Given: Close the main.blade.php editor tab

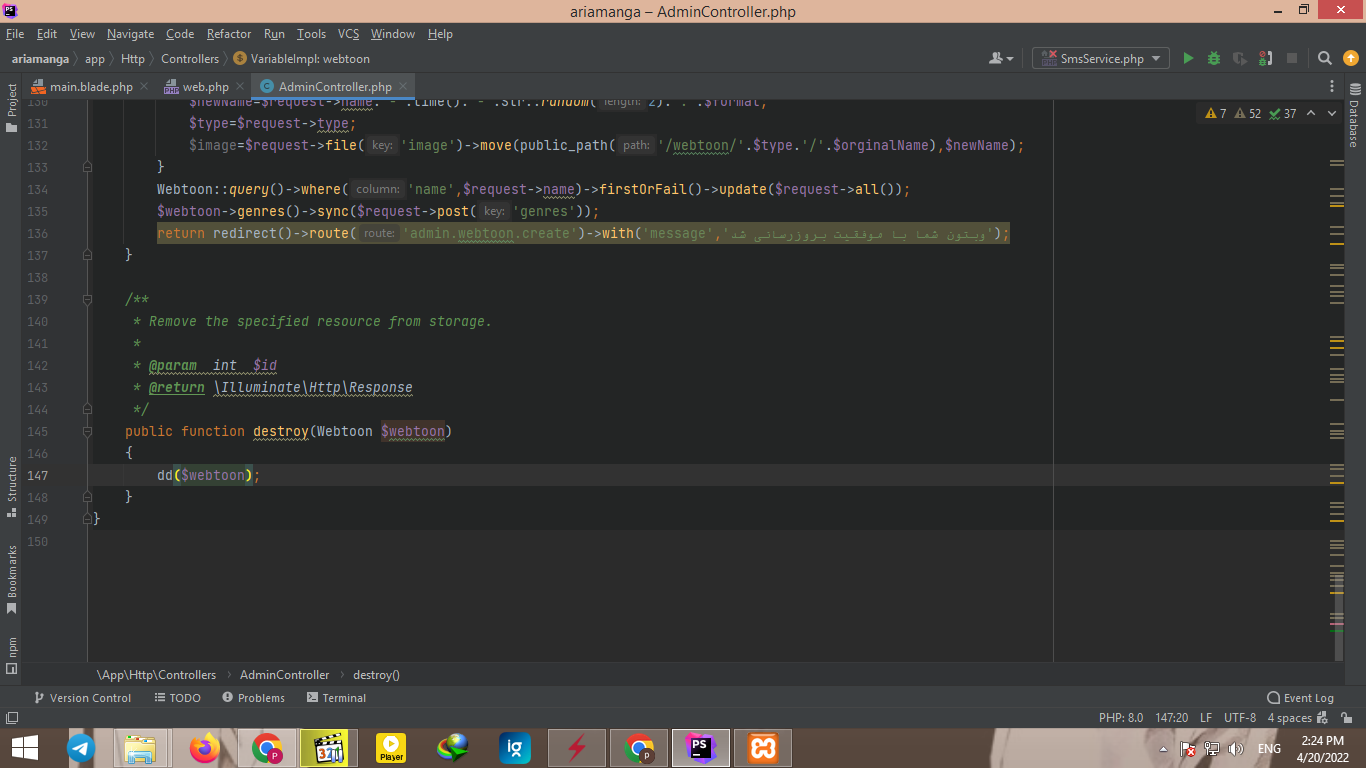Looking at the screenshot, I should click(144, 87).
